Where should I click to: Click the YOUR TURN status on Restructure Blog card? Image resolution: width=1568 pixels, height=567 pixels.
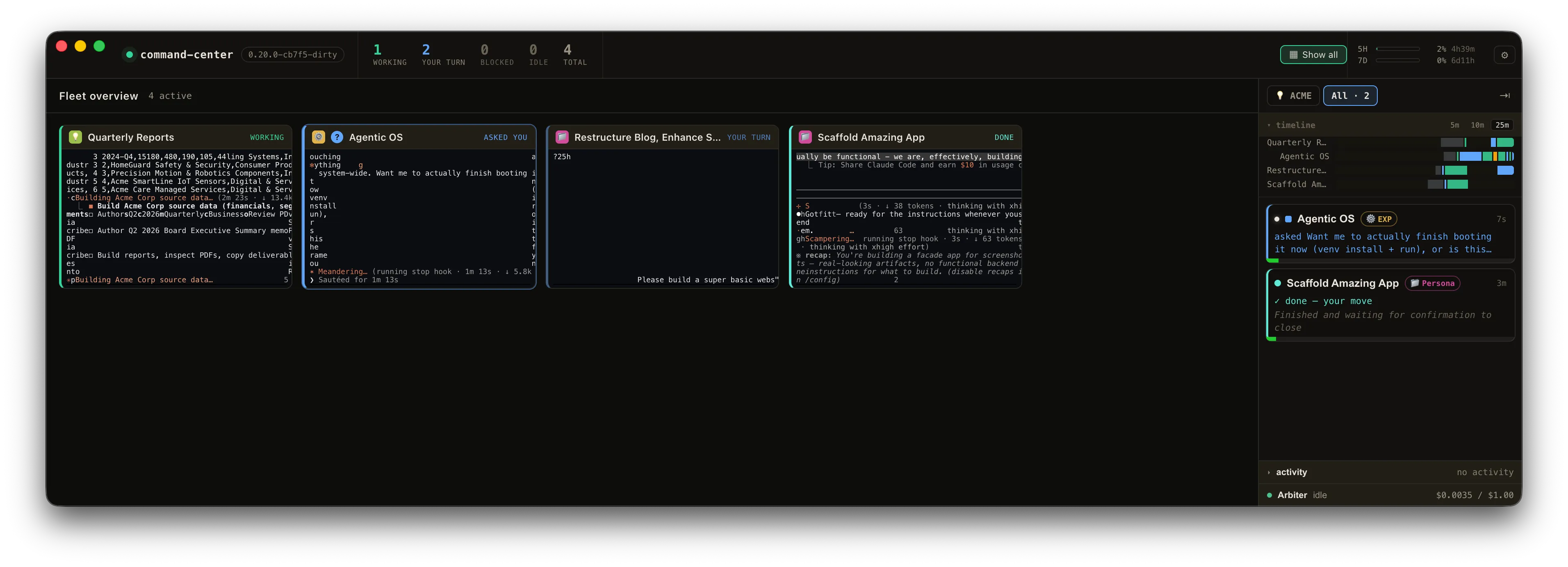tap(748, 137)
